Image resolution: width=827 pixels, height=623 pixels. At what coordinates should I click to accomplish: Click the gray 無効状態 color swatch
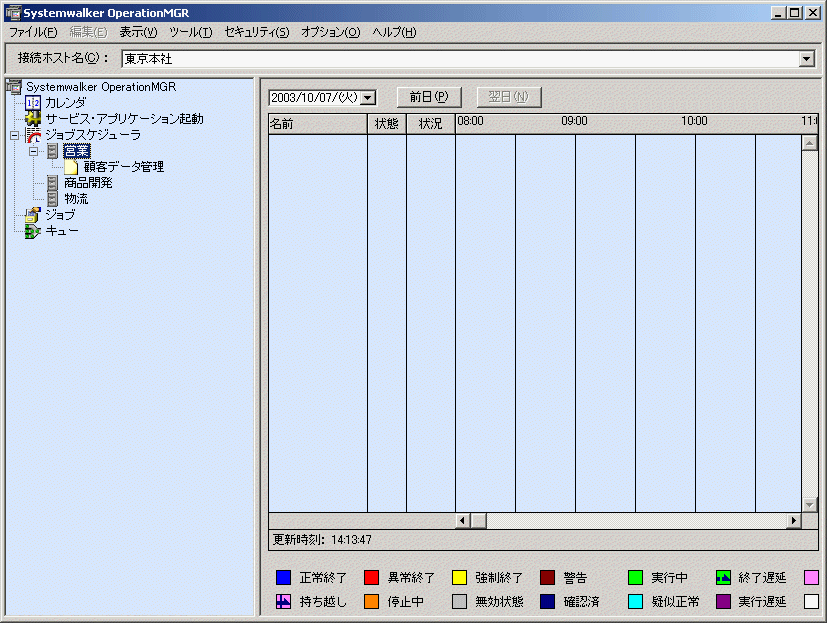[x=459, y=601]
